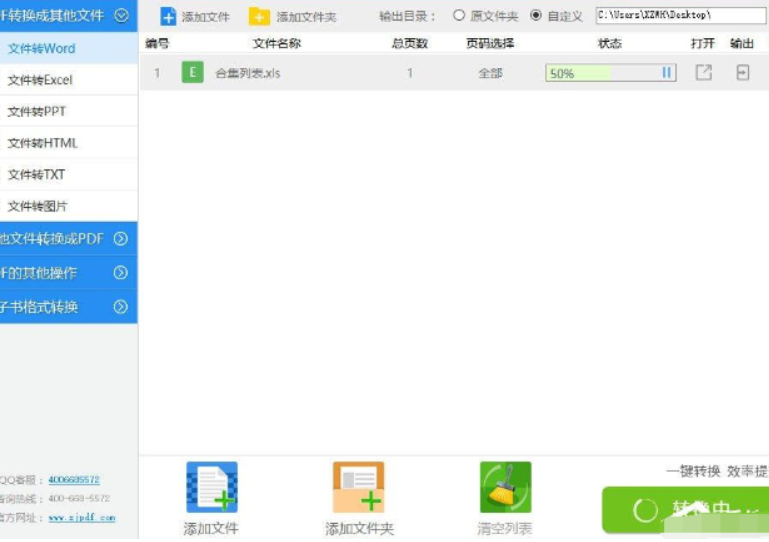Select the 原文件夹 output radio button
Screen dimensions: 769x542
pyautogui.click(x=459, y=15)
